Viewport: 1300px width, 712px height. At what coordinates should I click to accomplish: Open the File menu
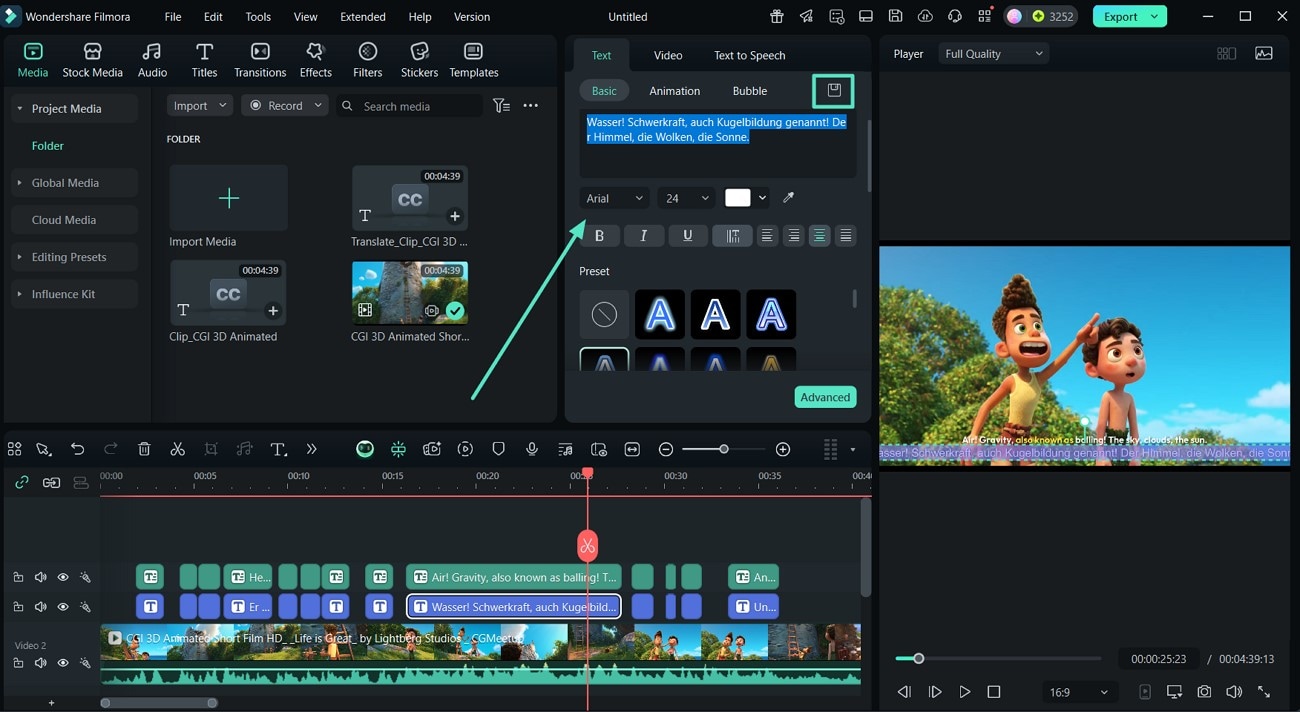(x=173, y=17)
